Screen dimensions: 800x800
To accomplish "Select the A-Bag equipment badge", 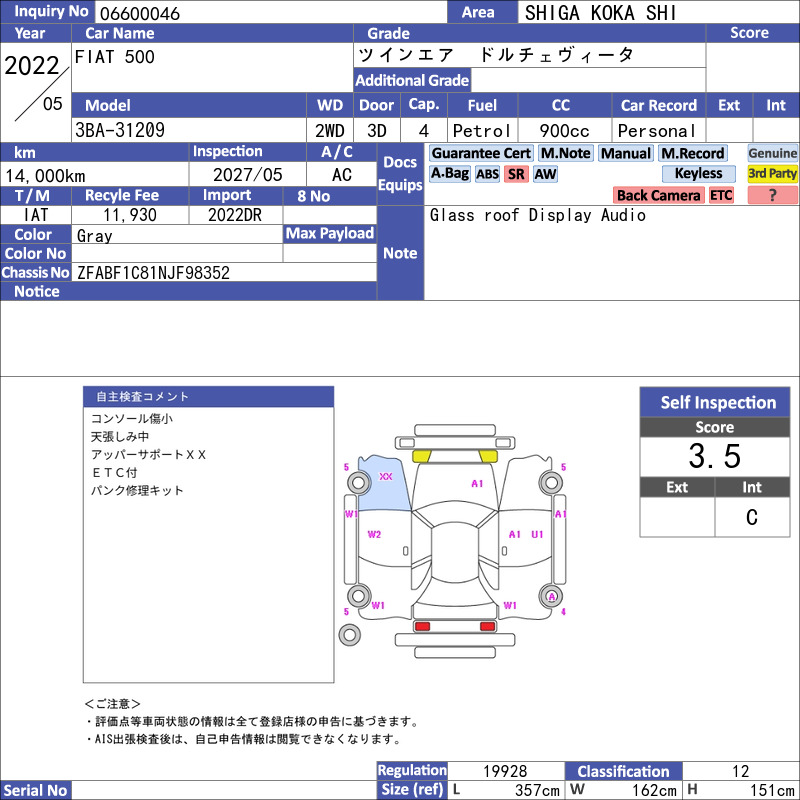I will click(449, 174).
